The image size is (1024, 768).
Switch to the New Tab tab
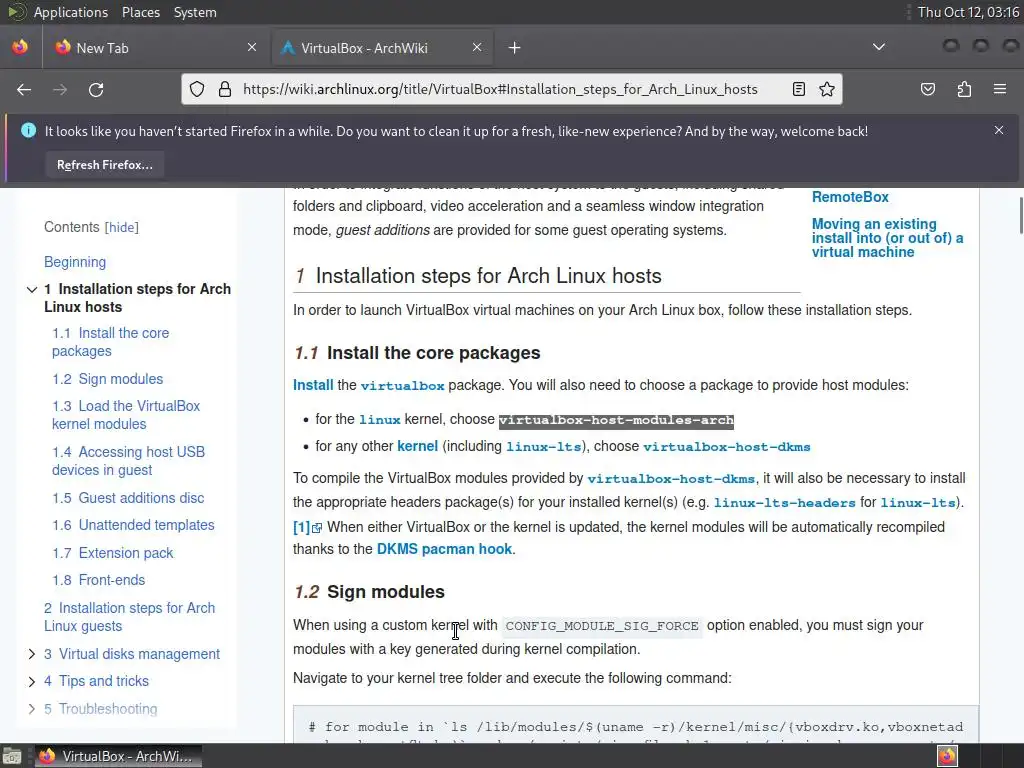click(157, 48)
